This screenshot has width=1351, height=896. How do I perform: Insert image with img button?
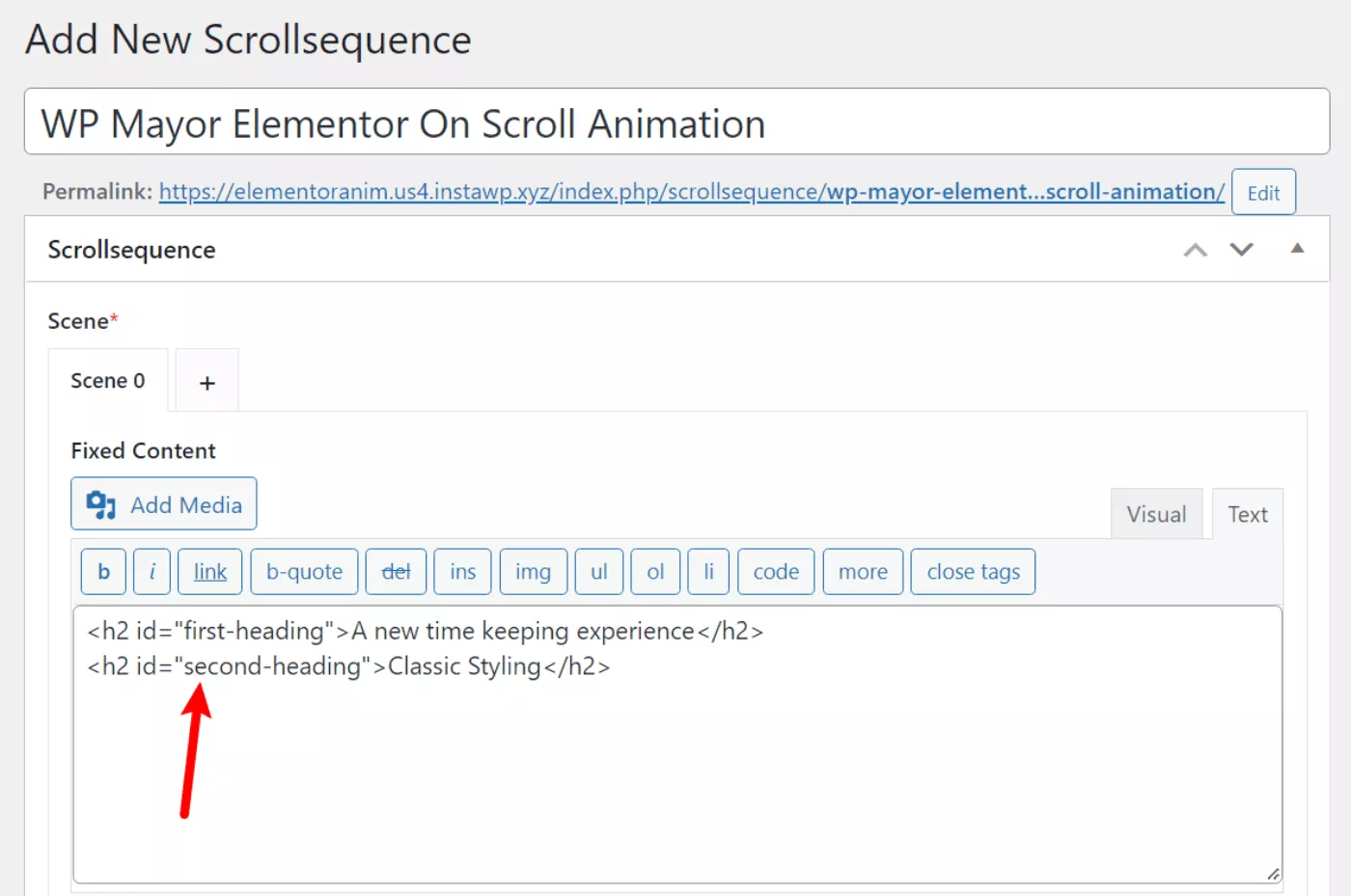pyautogui.click(x=533, y=572)
